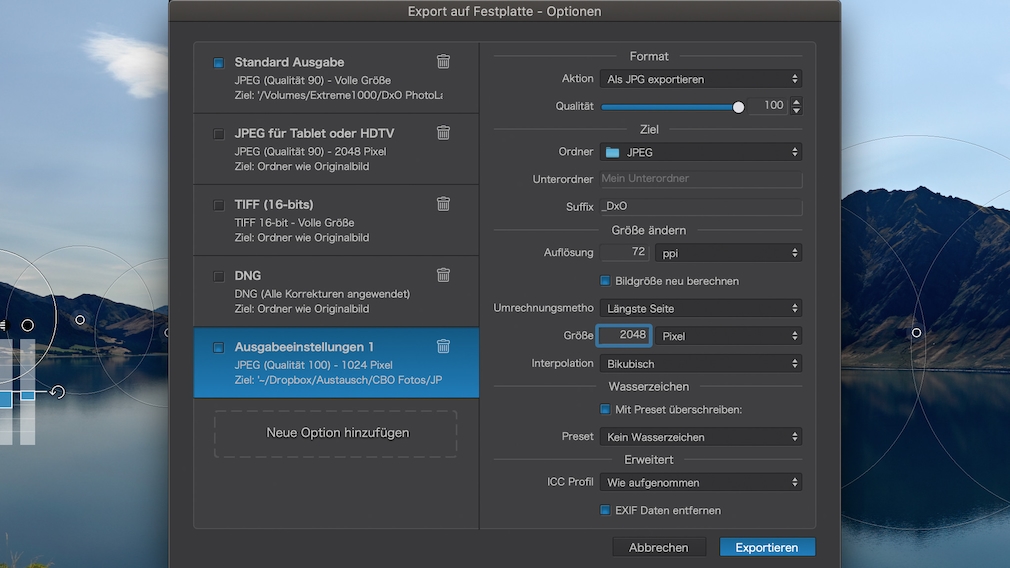
Task: Open the ICC Profil dropdown
Action: (701, 482)
